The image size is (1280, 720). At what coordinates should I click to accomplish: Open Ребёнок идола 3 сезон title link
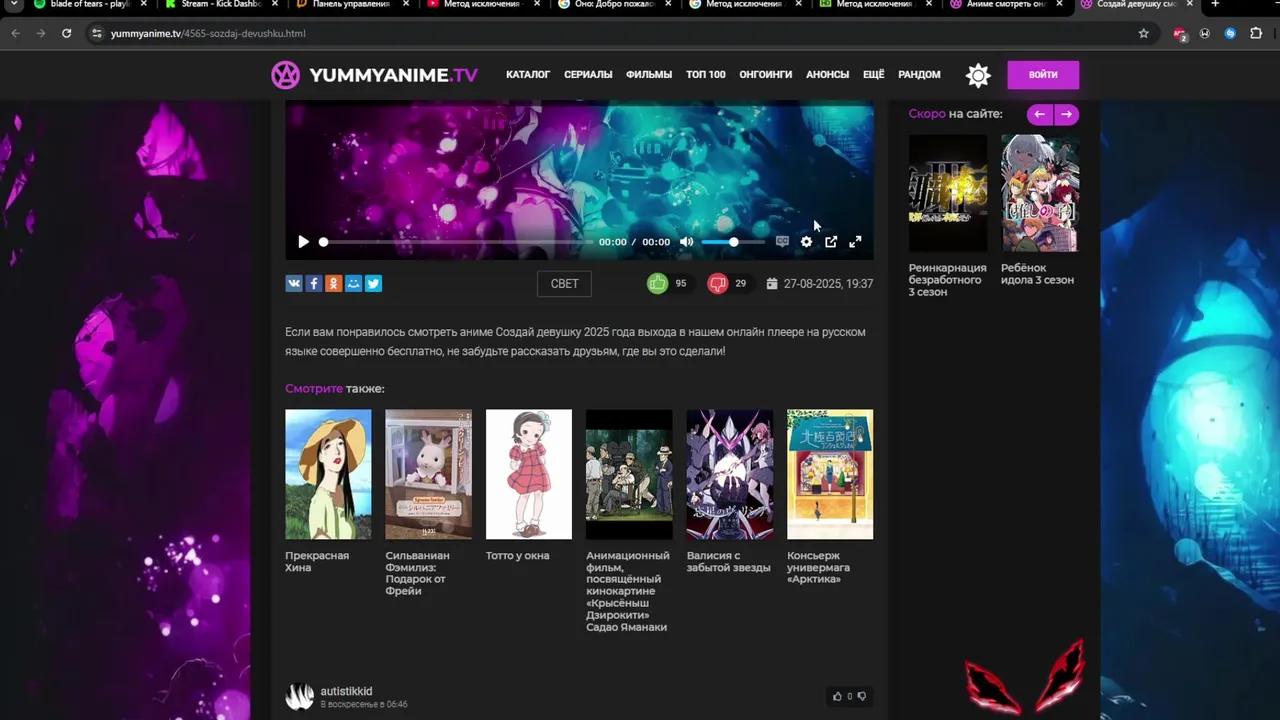point(1037,274)
